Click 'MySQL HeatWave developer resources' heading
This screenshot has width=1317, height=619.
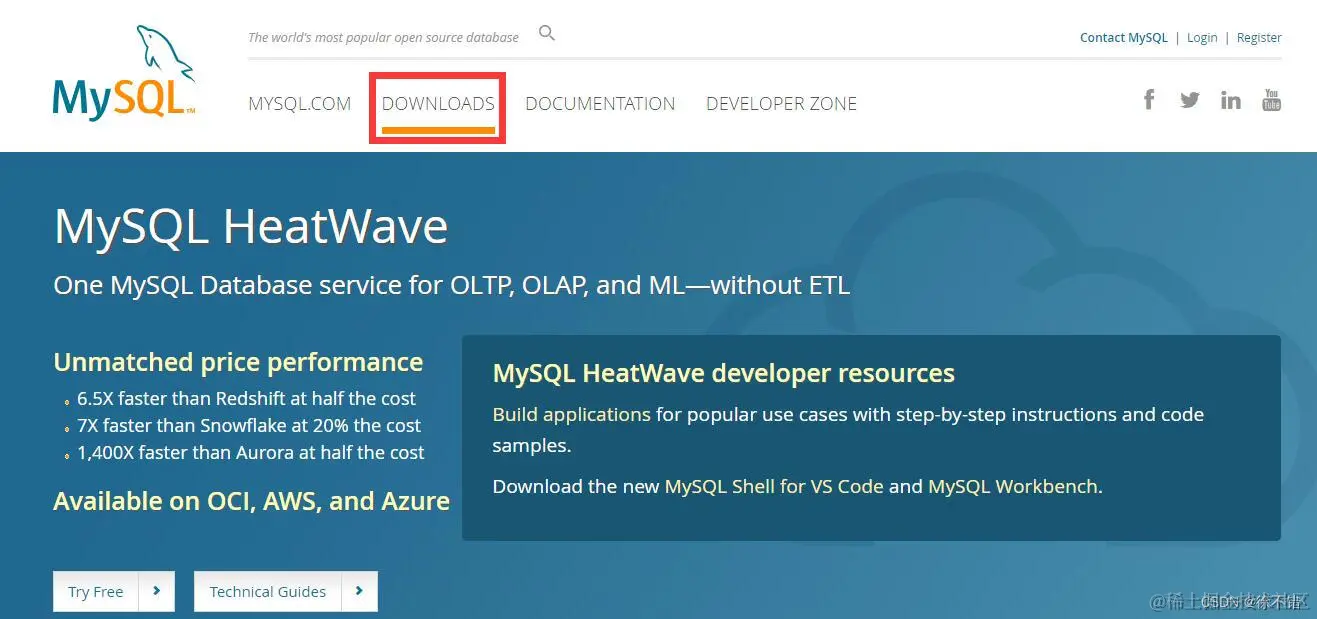724,374
